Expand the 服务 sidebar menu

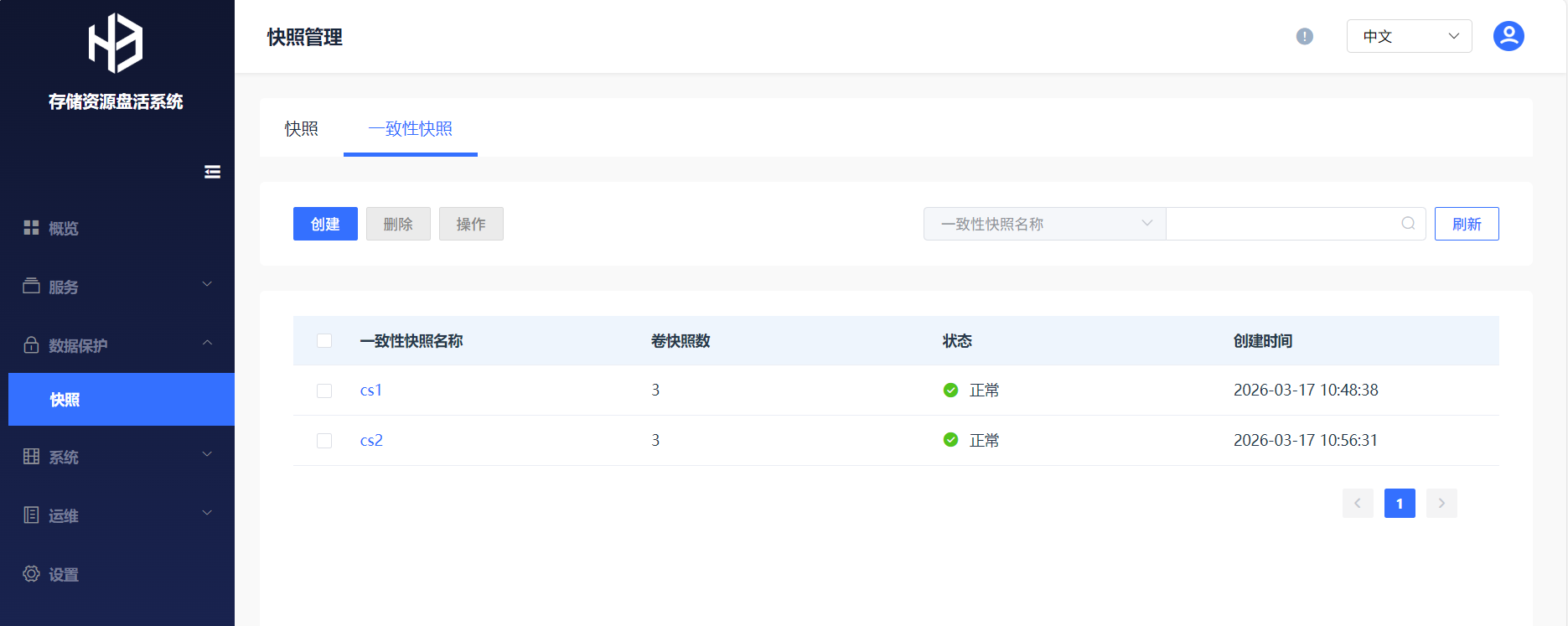117,287
